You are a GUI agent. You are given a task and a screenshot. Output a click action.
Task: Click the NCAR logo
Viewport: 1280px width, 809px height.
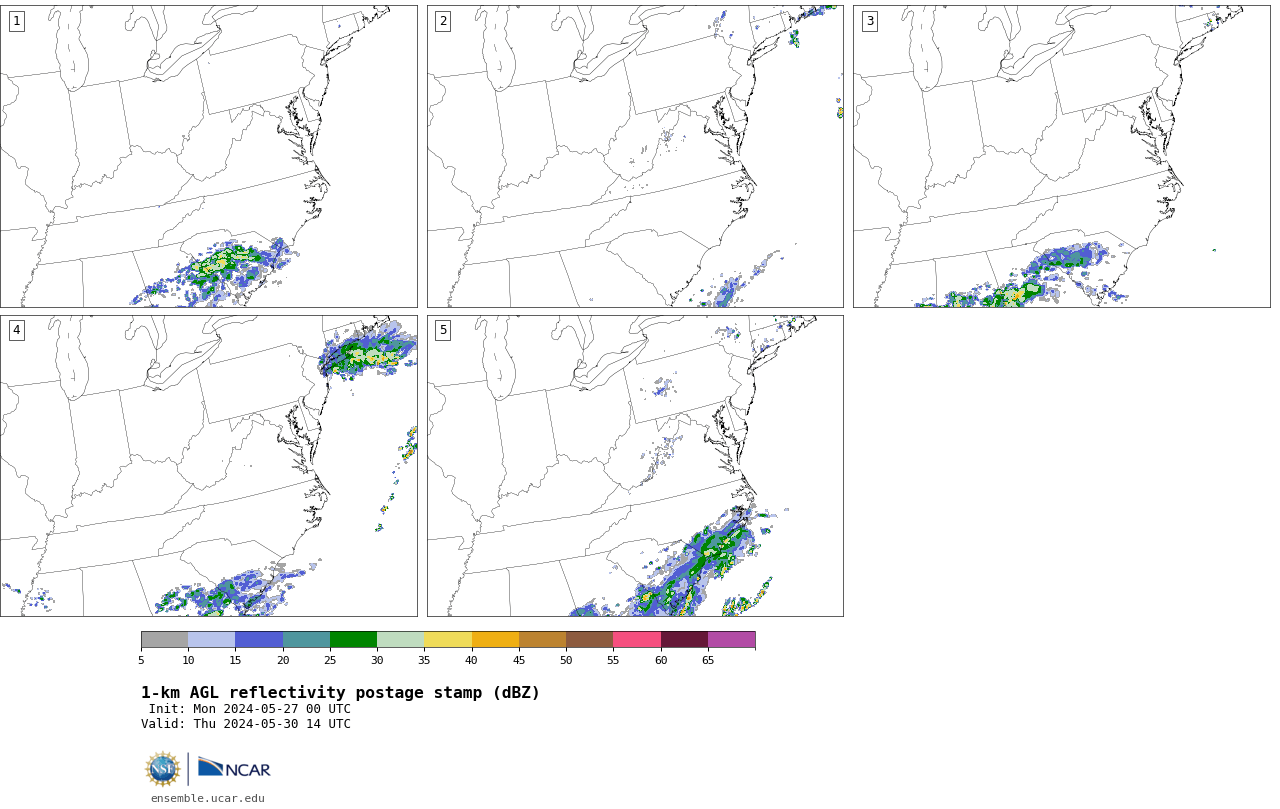coord(234,768)
